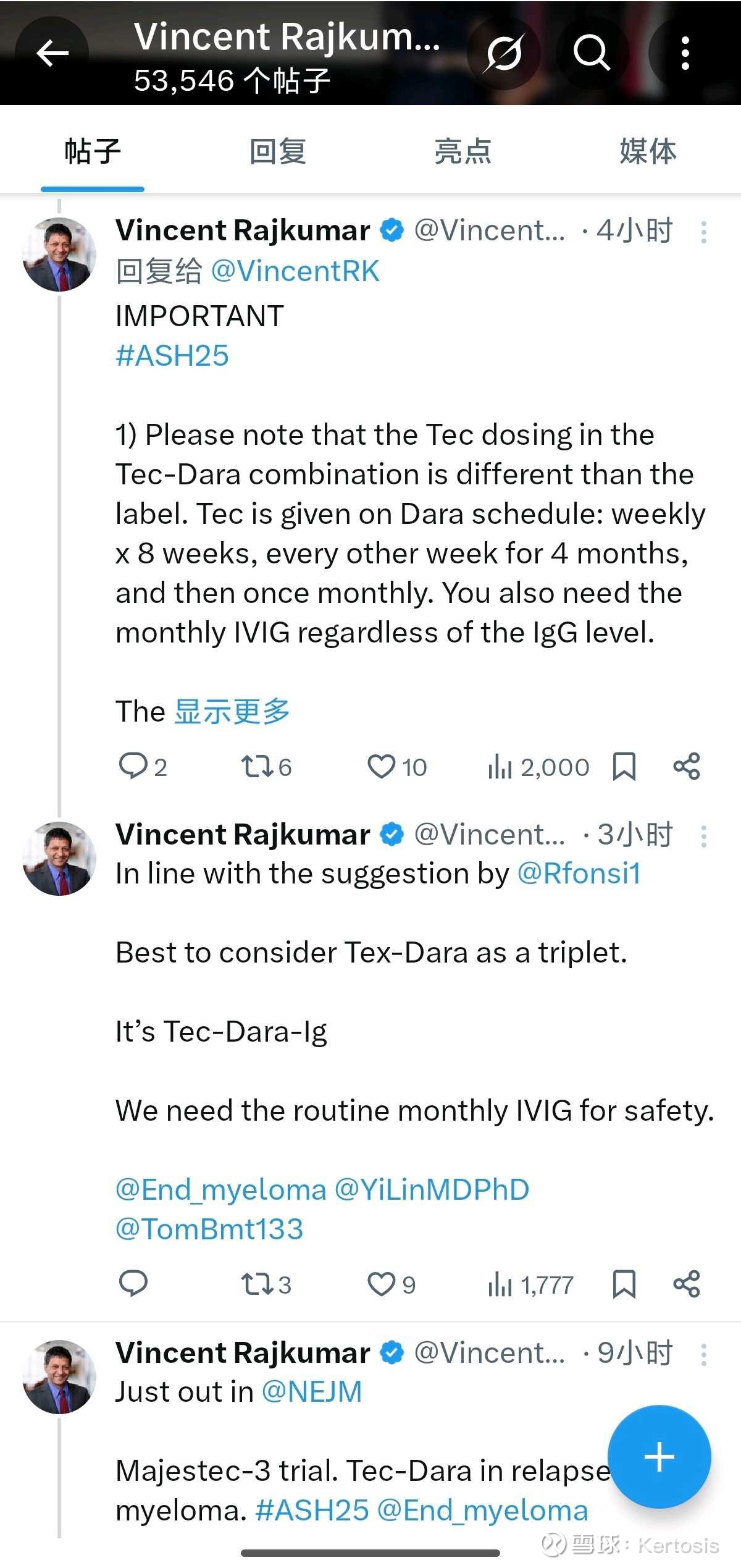Tap the back arrow in header
Image resolution: width=741 pixels, height=1568 pixels.
(x=52, y=54)
